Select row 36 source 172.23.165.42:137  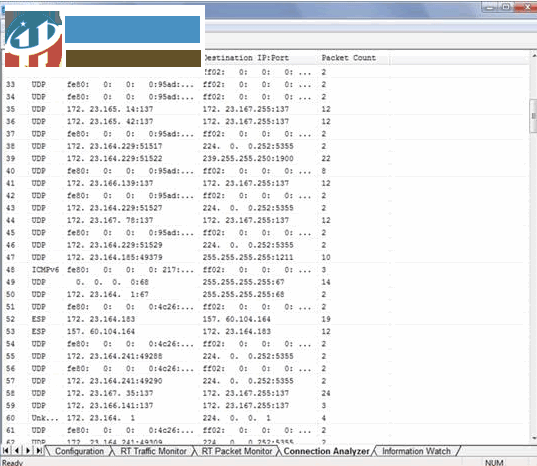tap(110, 122)
